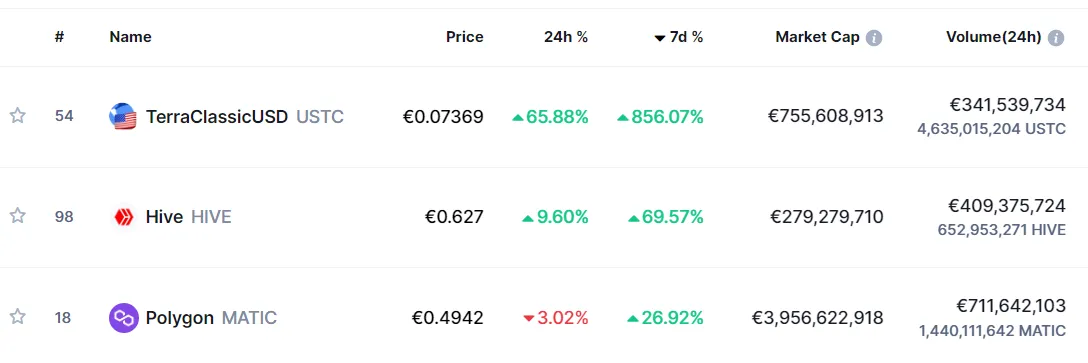Open the Market Cap info tooltip icon
Image resolution: width=1088 pixels, height=363 pixels.
(x=874, y=38)
